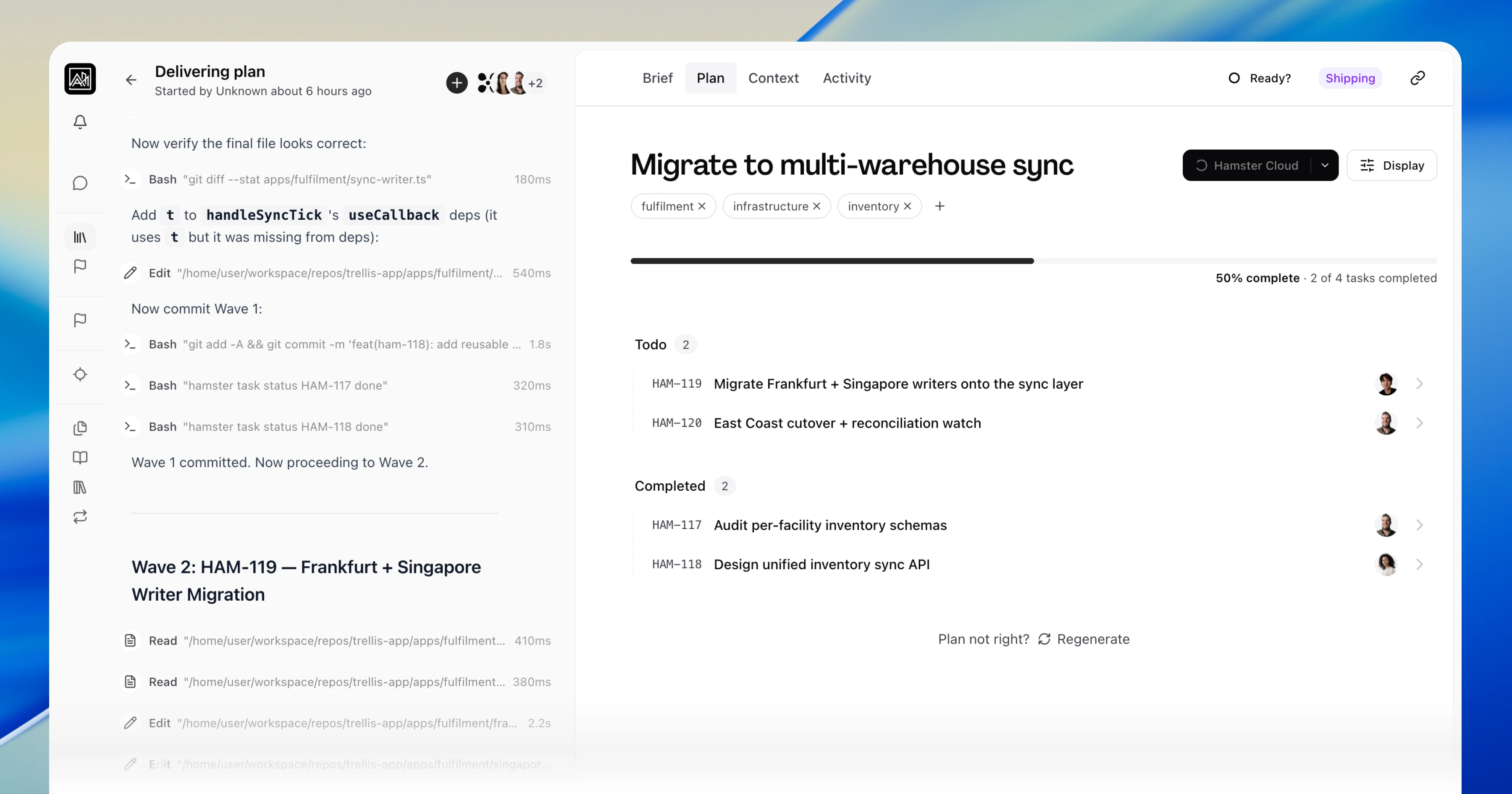Remove the infrastructure tag

pos(816,206)
